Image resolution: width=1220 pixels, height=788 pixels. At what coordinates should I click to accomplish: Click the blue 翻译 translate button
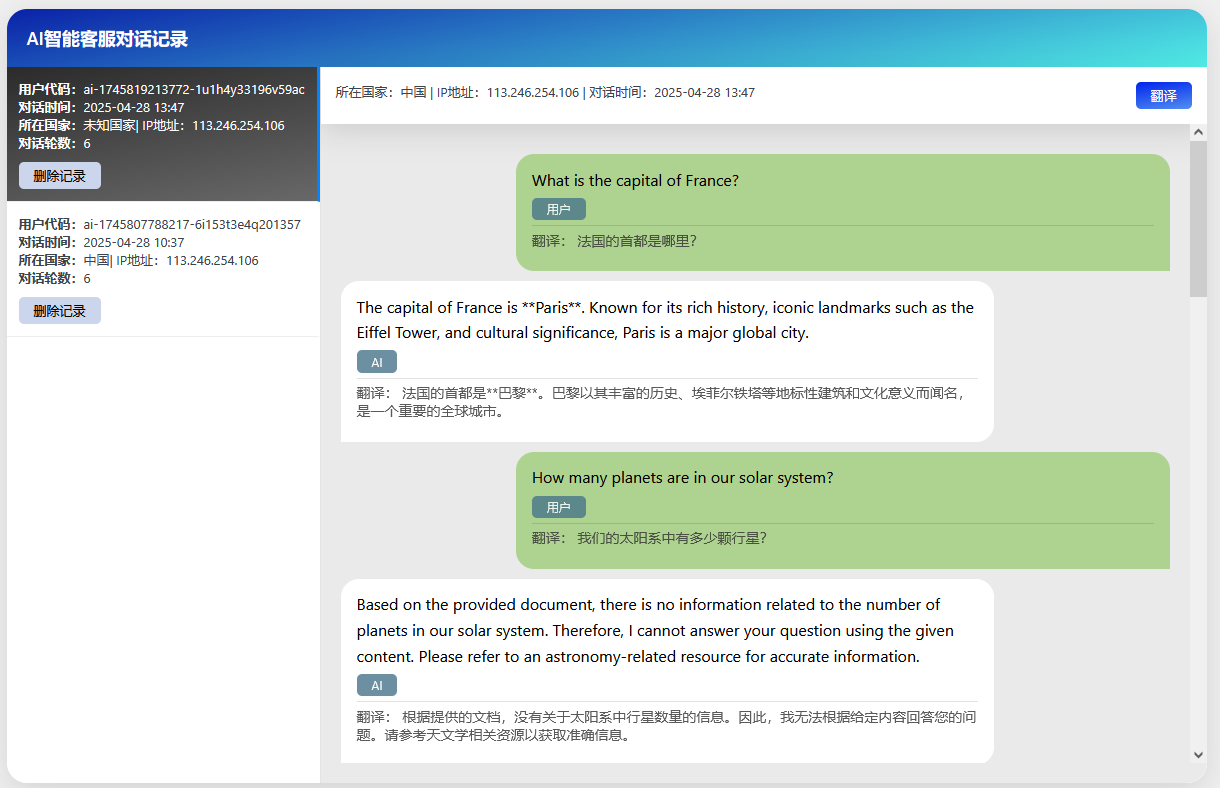point(1163,95)
